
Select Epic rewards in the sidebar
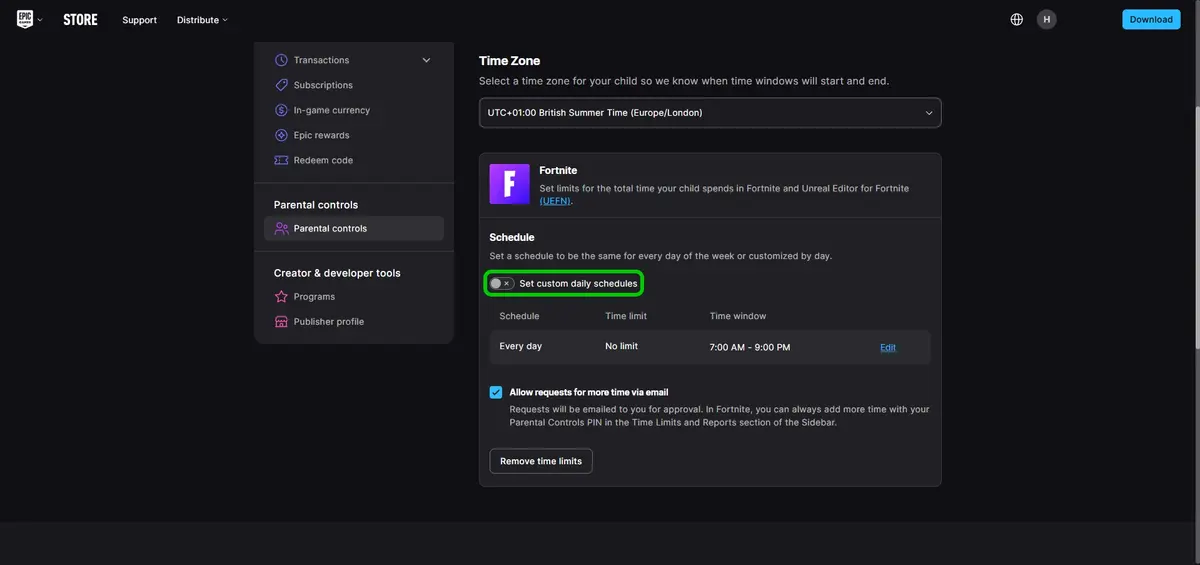[321, 135]
